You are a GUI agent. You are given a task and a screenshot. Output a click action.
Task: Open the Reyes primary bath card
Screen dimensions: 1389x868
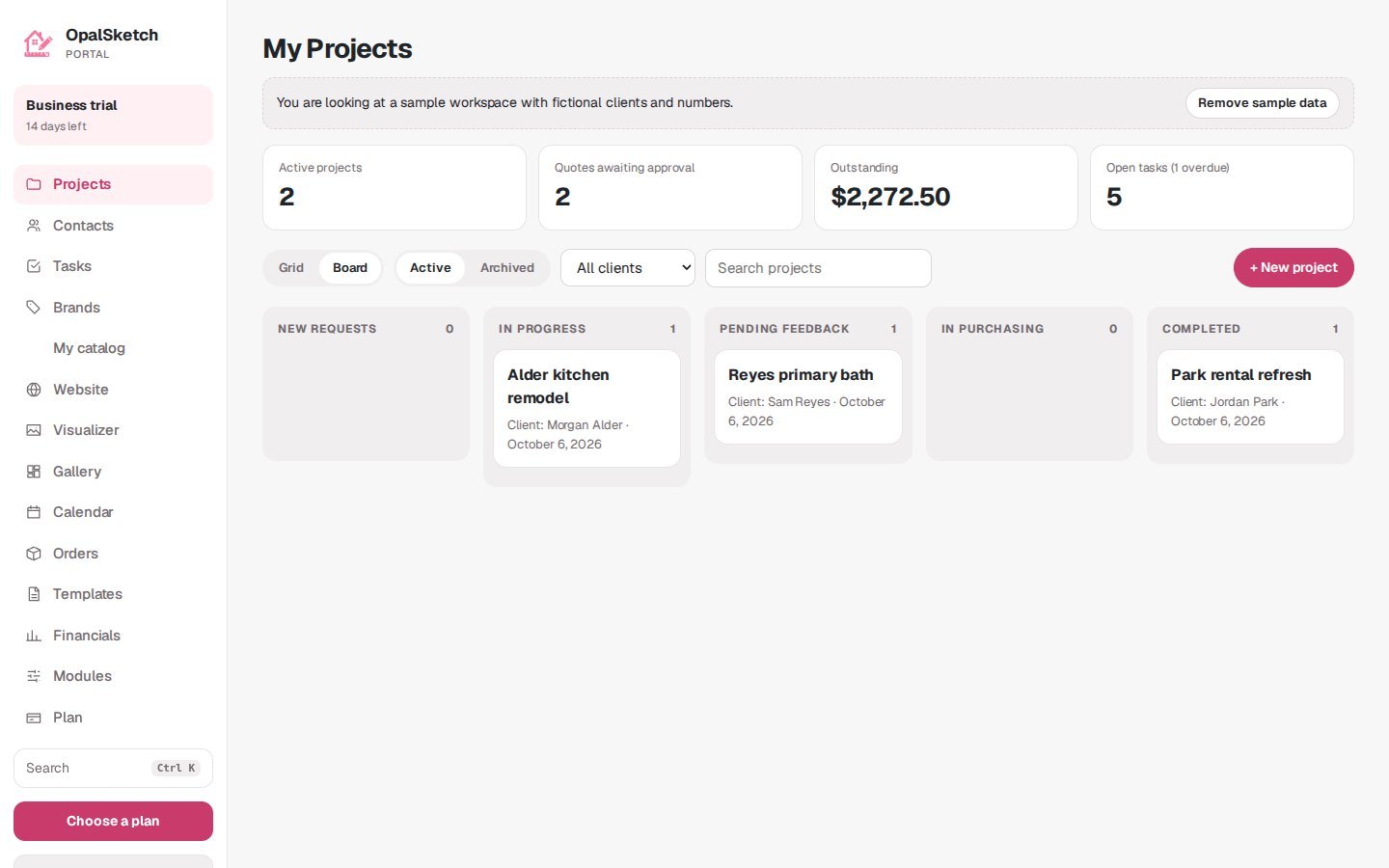pos(808,397)
